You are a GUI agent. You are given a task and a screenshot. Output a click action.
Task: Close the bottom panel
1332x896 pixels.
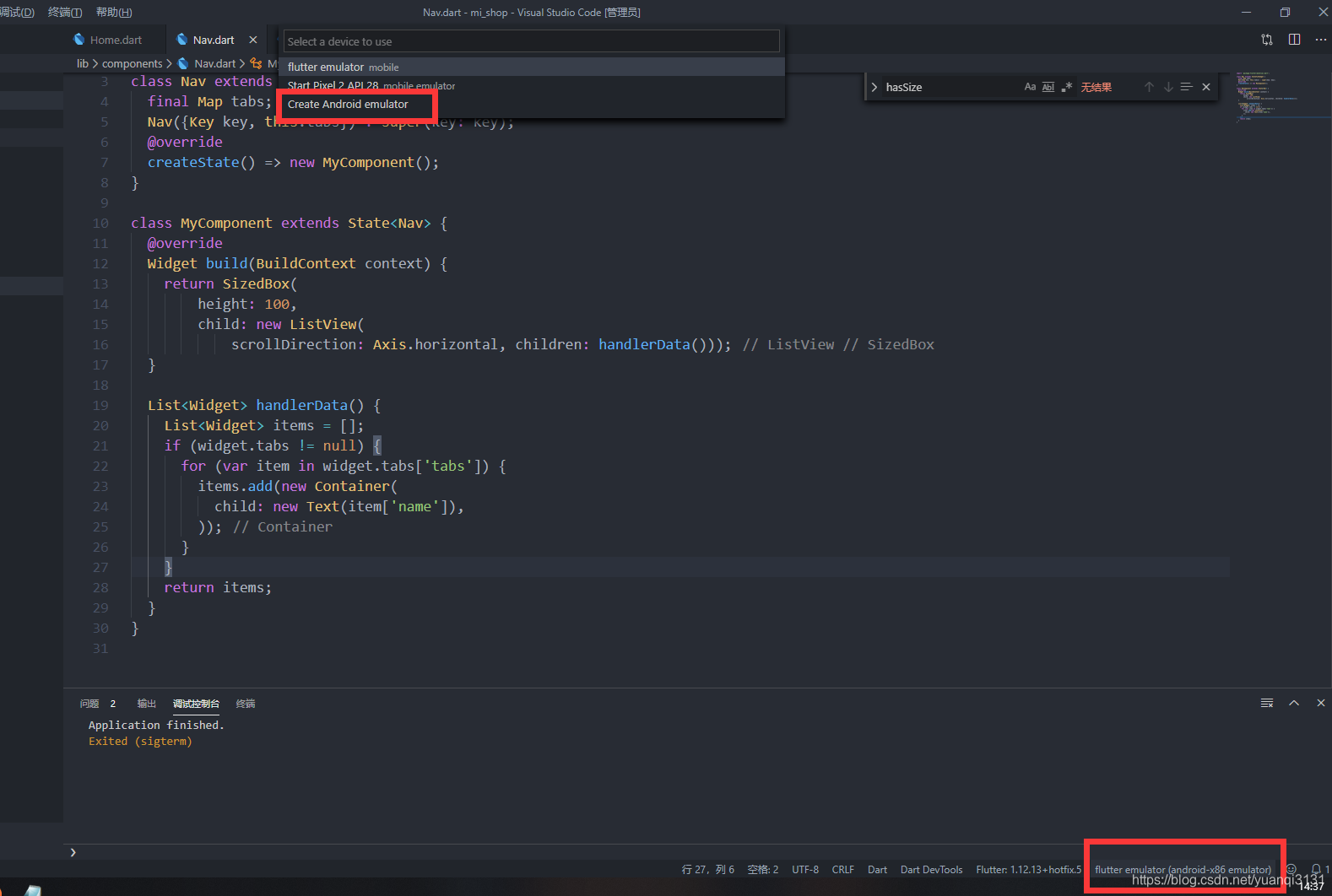(x=1321, y=703)
